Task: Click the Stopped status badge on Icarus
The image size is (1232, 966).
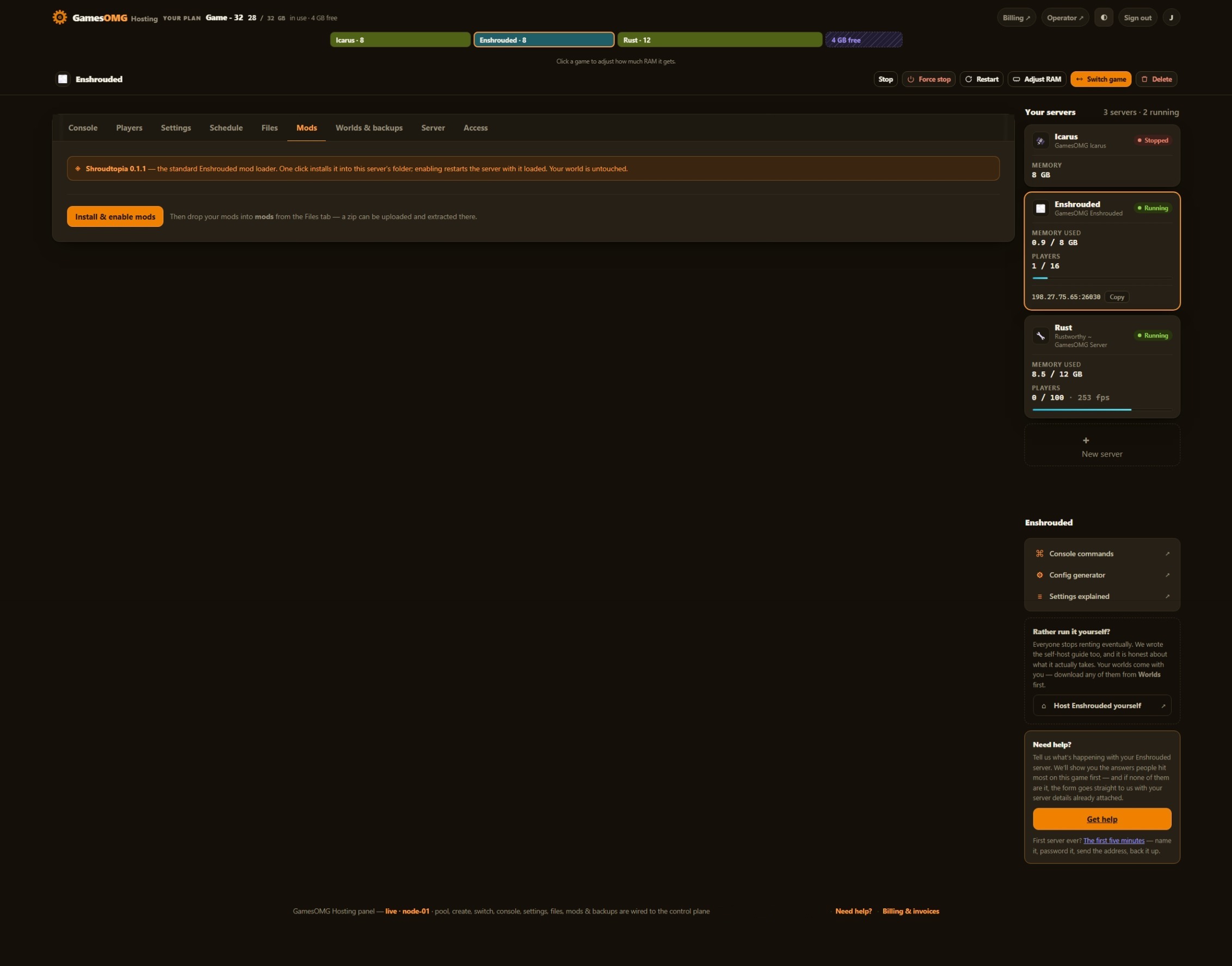Action: (x=1153, y=140)
